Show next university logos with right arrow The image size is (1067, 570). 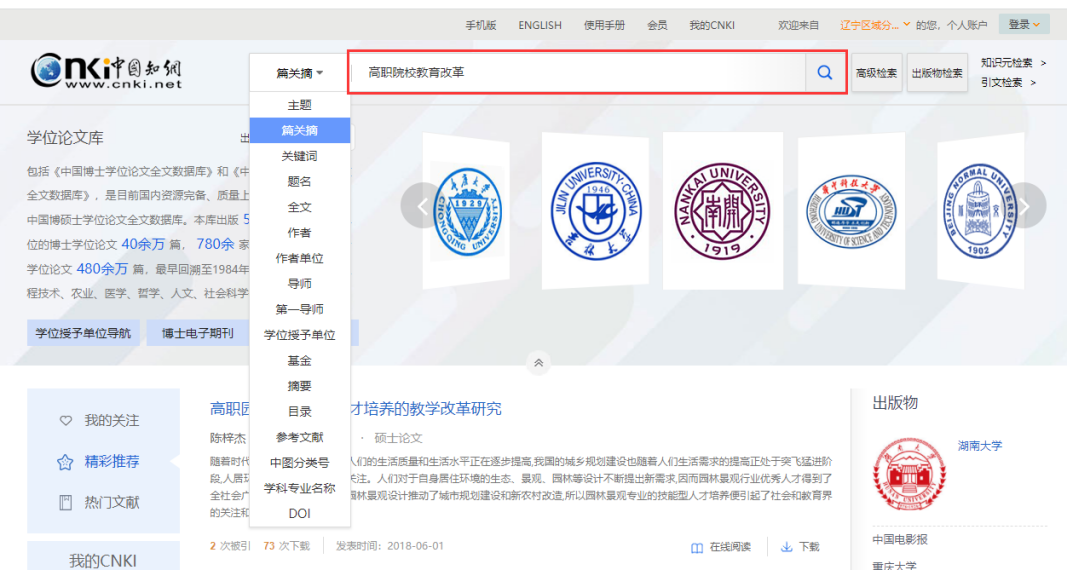click(1023, 205)
